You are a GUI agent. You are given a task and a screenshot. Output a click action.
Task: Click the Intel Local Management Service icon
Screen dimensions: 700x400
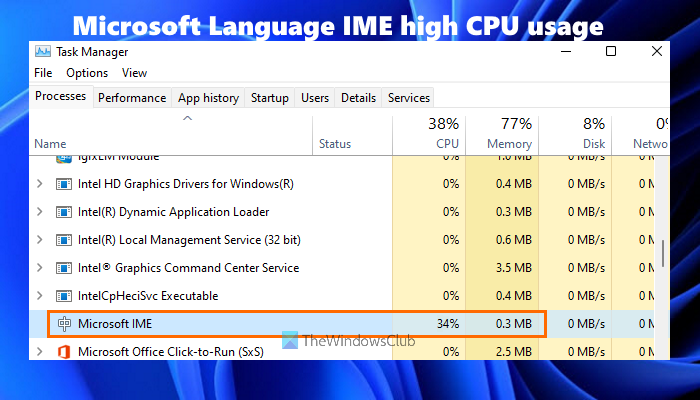click(64, 240)
